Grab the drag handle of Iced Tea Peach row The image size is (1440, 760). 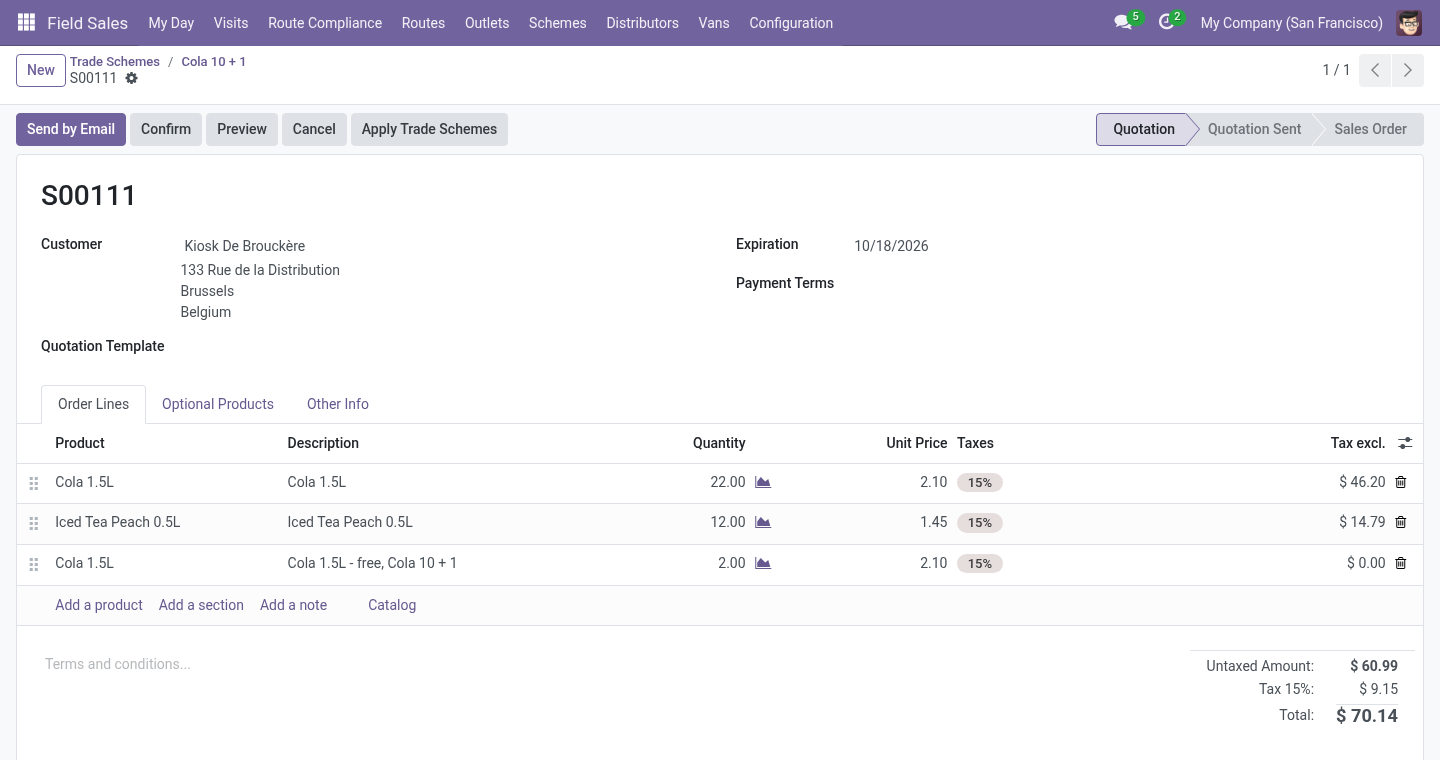point(34,523)
